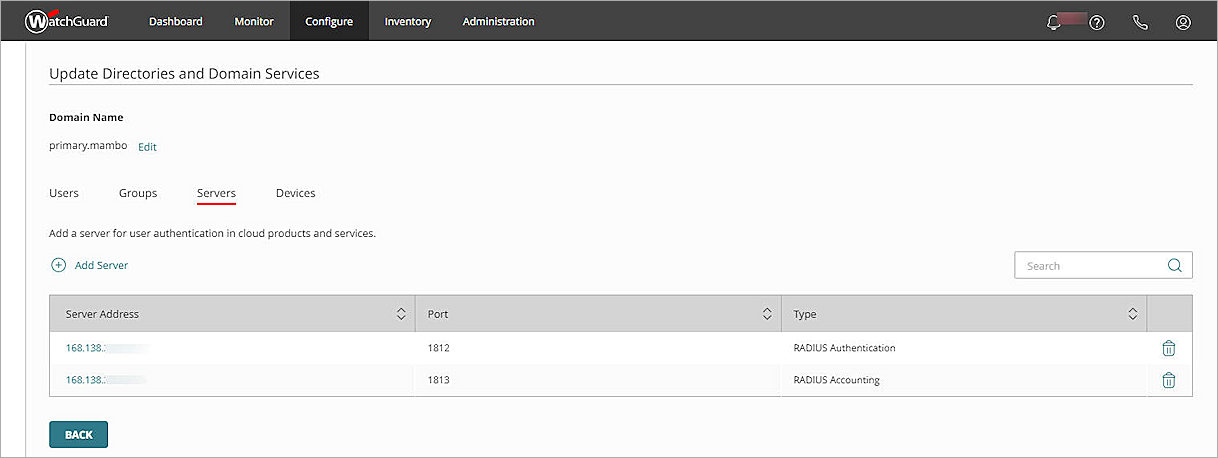Screen dimensions: 1218x458
Task: Open the Inventory menu
Action: point(407,21)
